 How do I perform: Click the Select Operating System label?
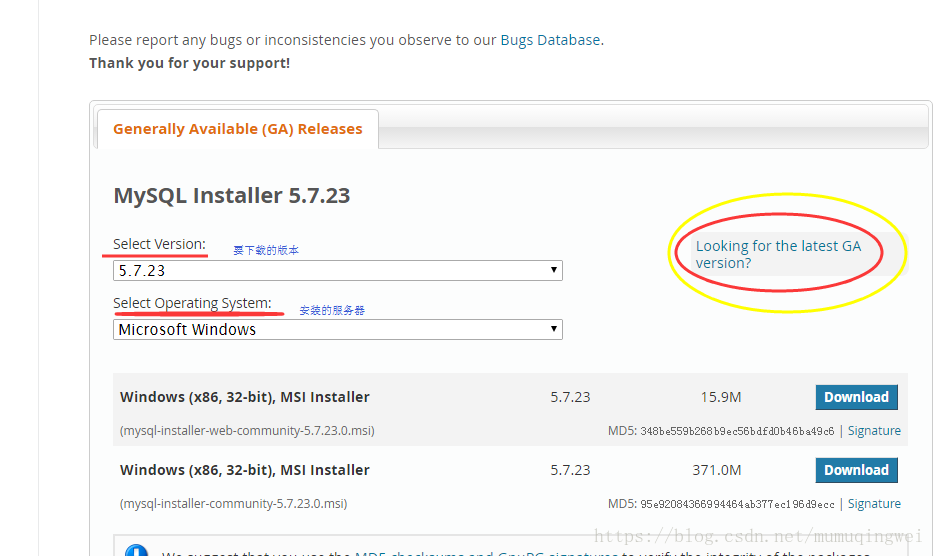192,303
